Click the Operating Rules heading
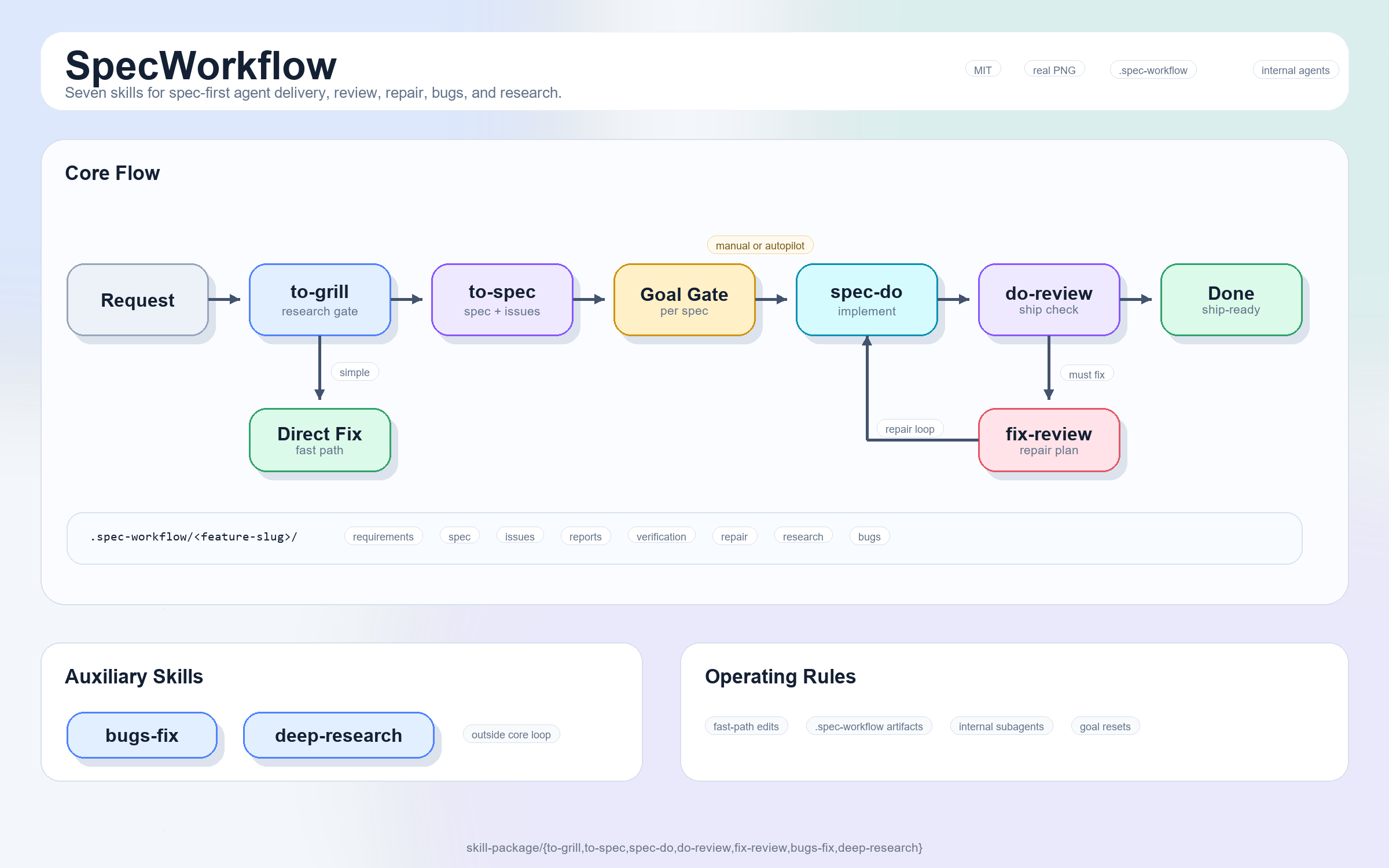 [x=780, y=676]
